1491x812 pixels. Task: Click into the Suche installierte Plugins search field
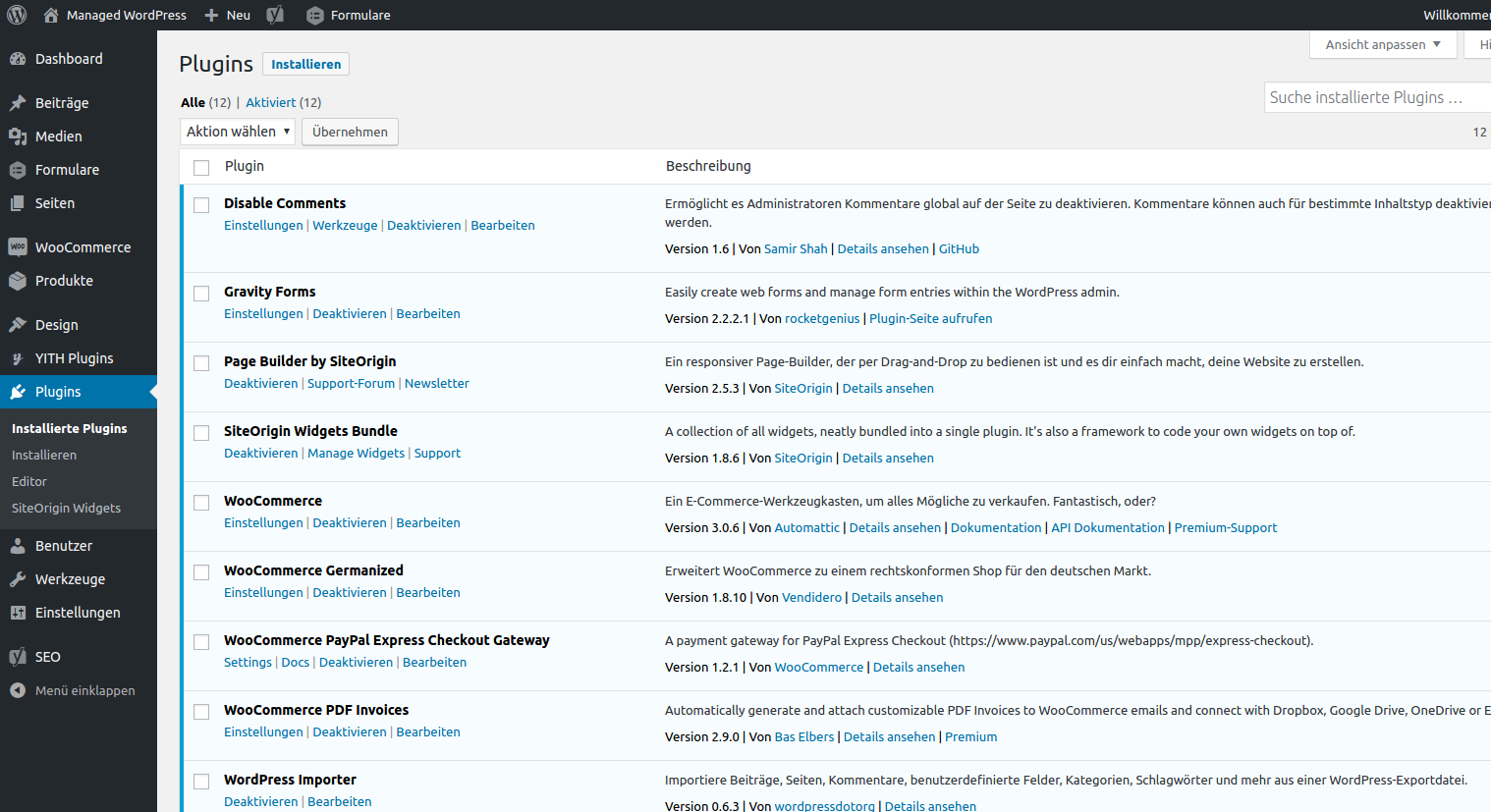coord(1377,97)
